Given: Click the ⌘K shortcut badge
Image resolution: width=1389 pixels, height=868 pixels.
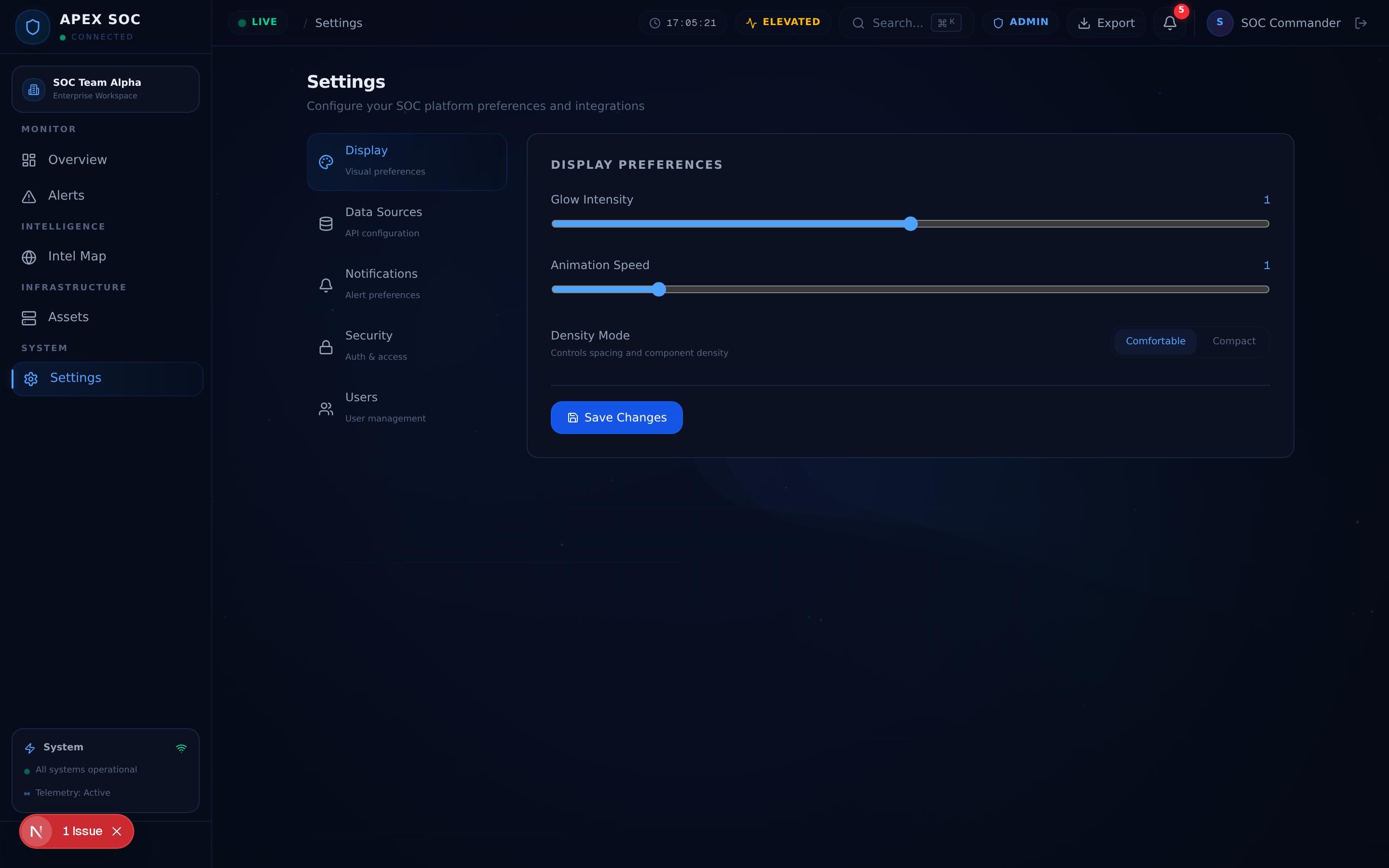Looking at the screenshot, I should tap(946, 23).
